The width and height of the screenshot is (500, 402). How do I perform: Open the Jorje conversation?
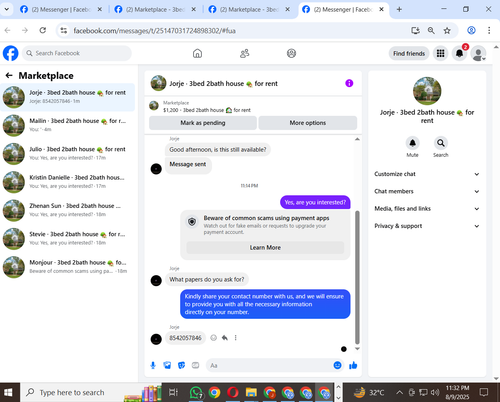[68, 97]
